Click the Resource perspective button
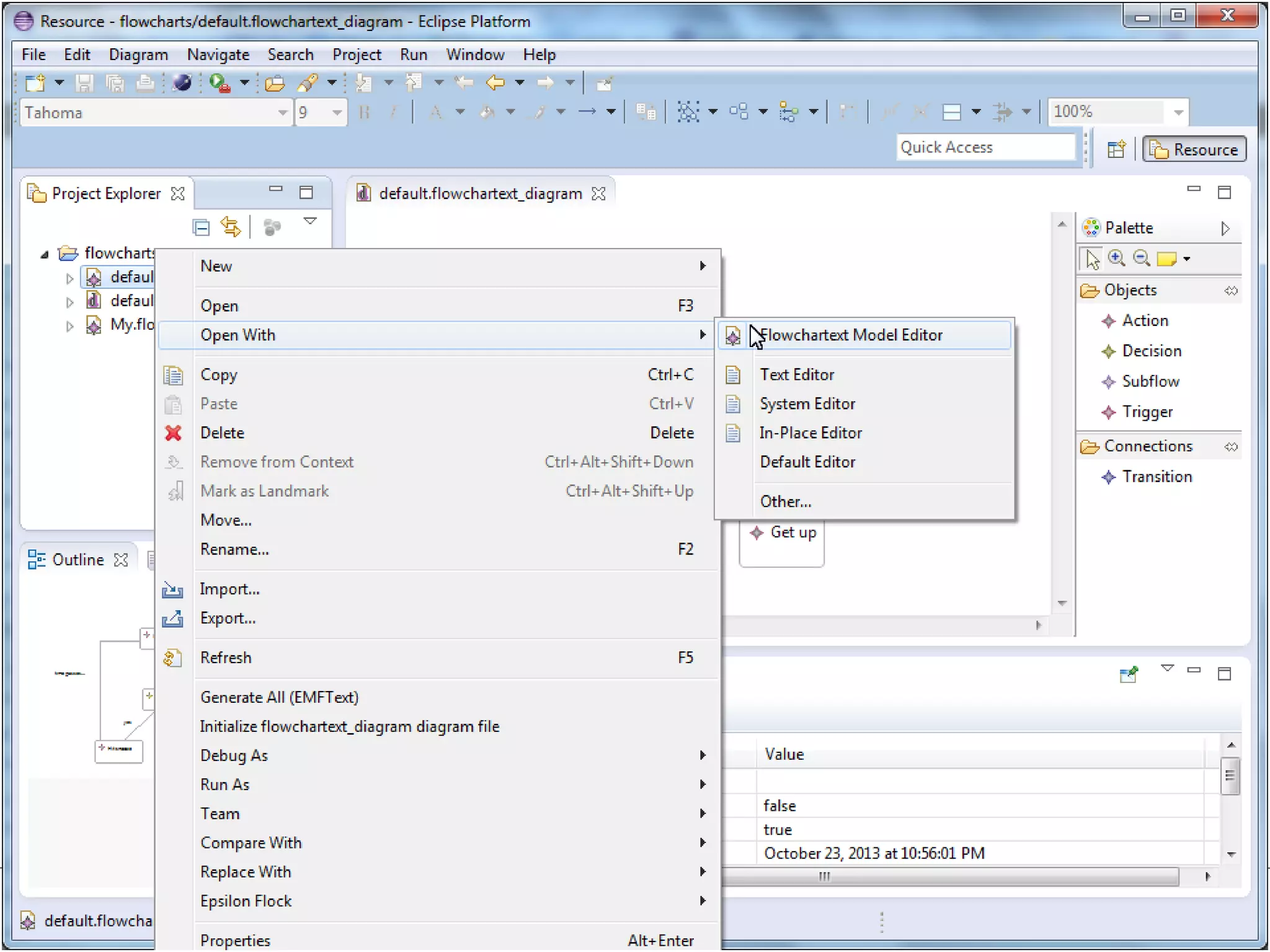 (x=1194, y=149)
